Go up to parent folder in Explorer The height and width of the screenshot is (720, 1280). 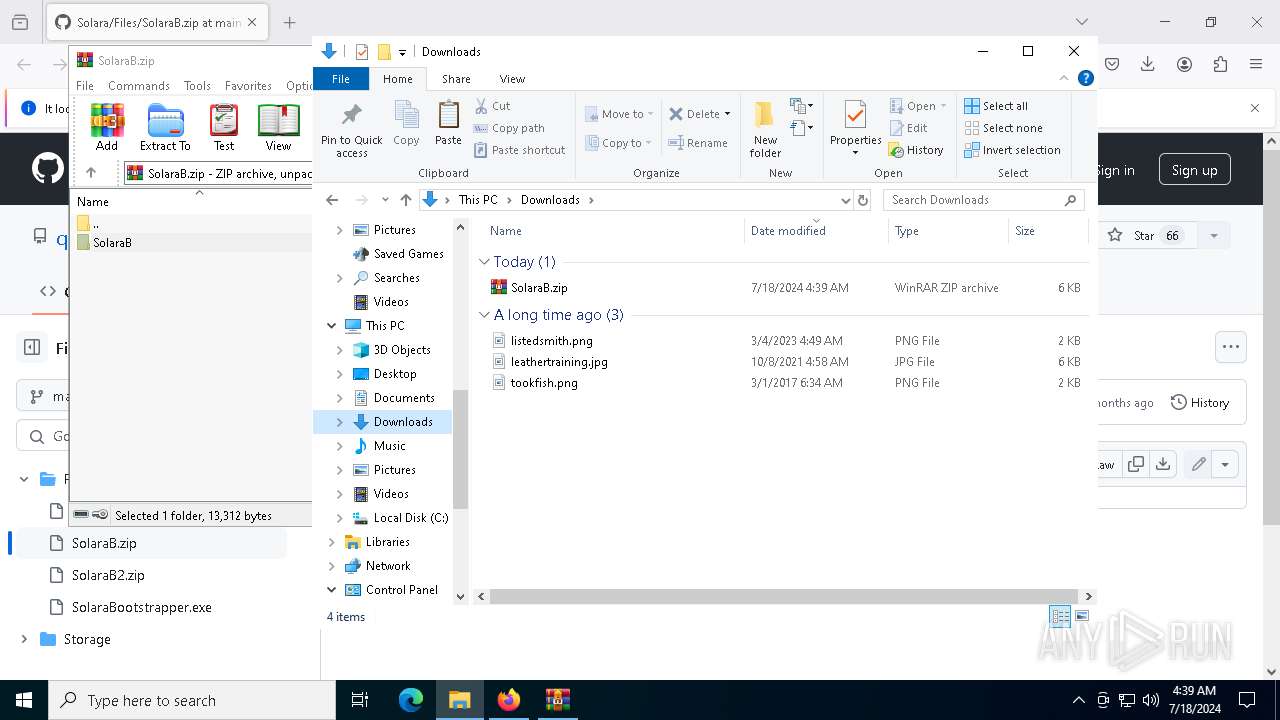405,200
